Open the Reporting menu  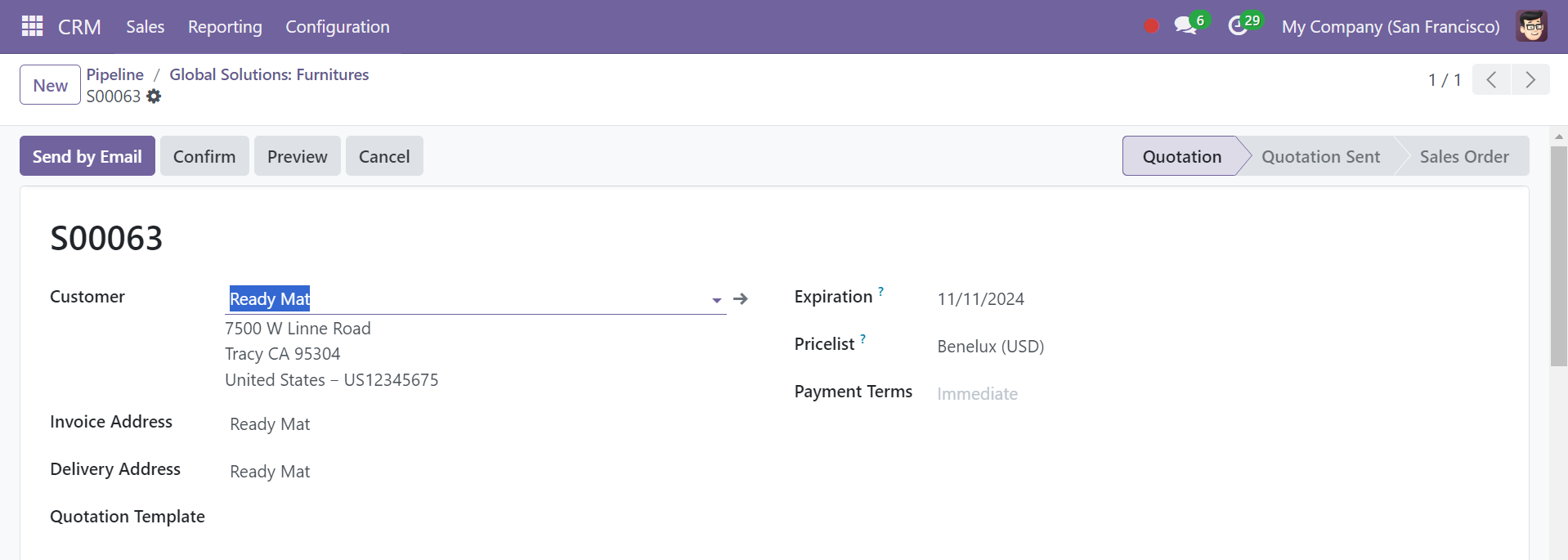click(225, 27)
